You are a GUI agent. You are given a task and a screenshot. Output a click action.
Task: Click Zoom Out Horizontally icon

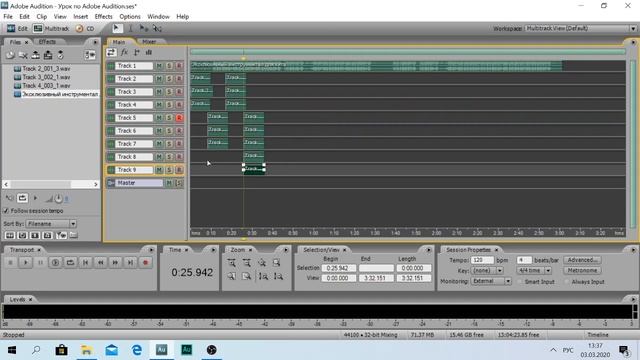pyautogui.click(x=247, y=262)
